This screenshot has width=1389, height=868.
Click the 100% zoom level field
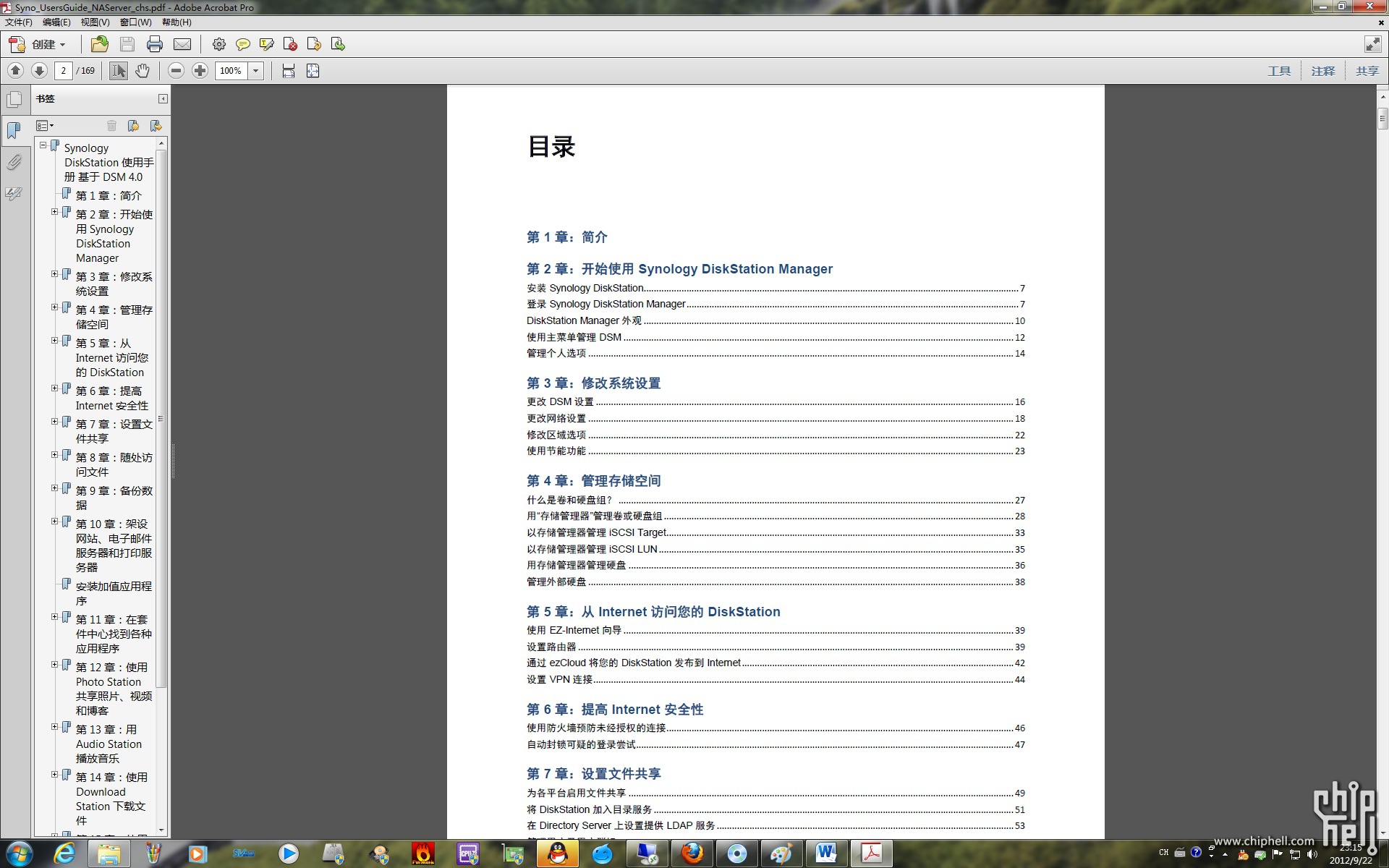click(x=231, y=70)
